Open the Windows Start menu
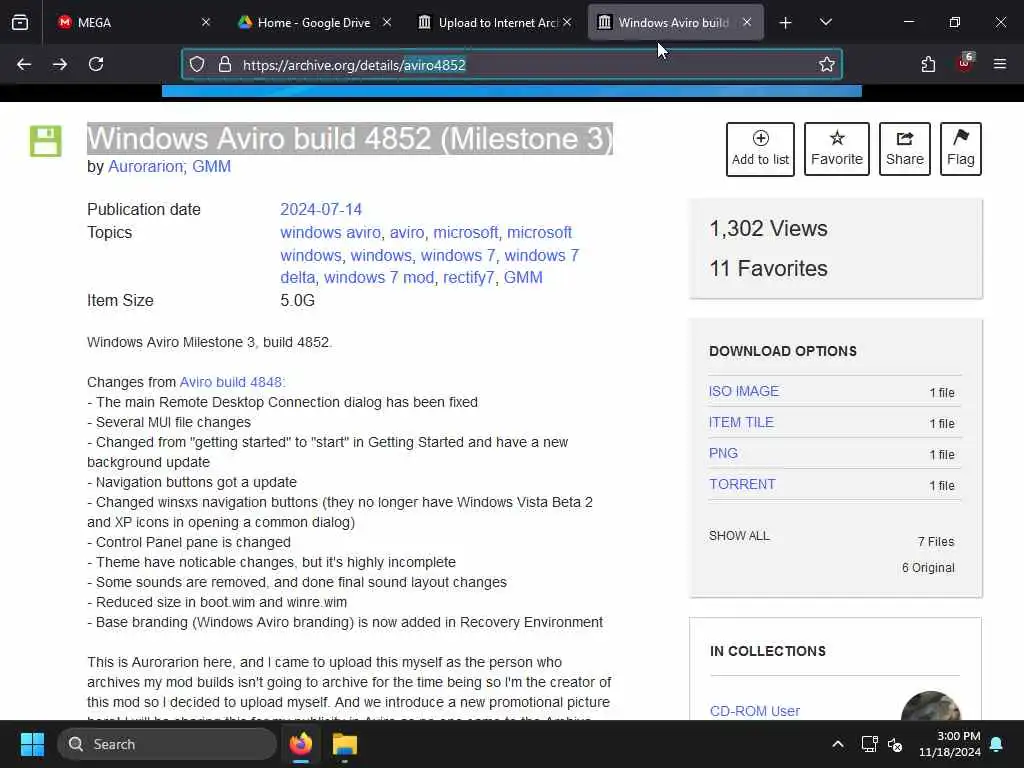This screenshot has width=1024, height=768. tap(32, 744)
